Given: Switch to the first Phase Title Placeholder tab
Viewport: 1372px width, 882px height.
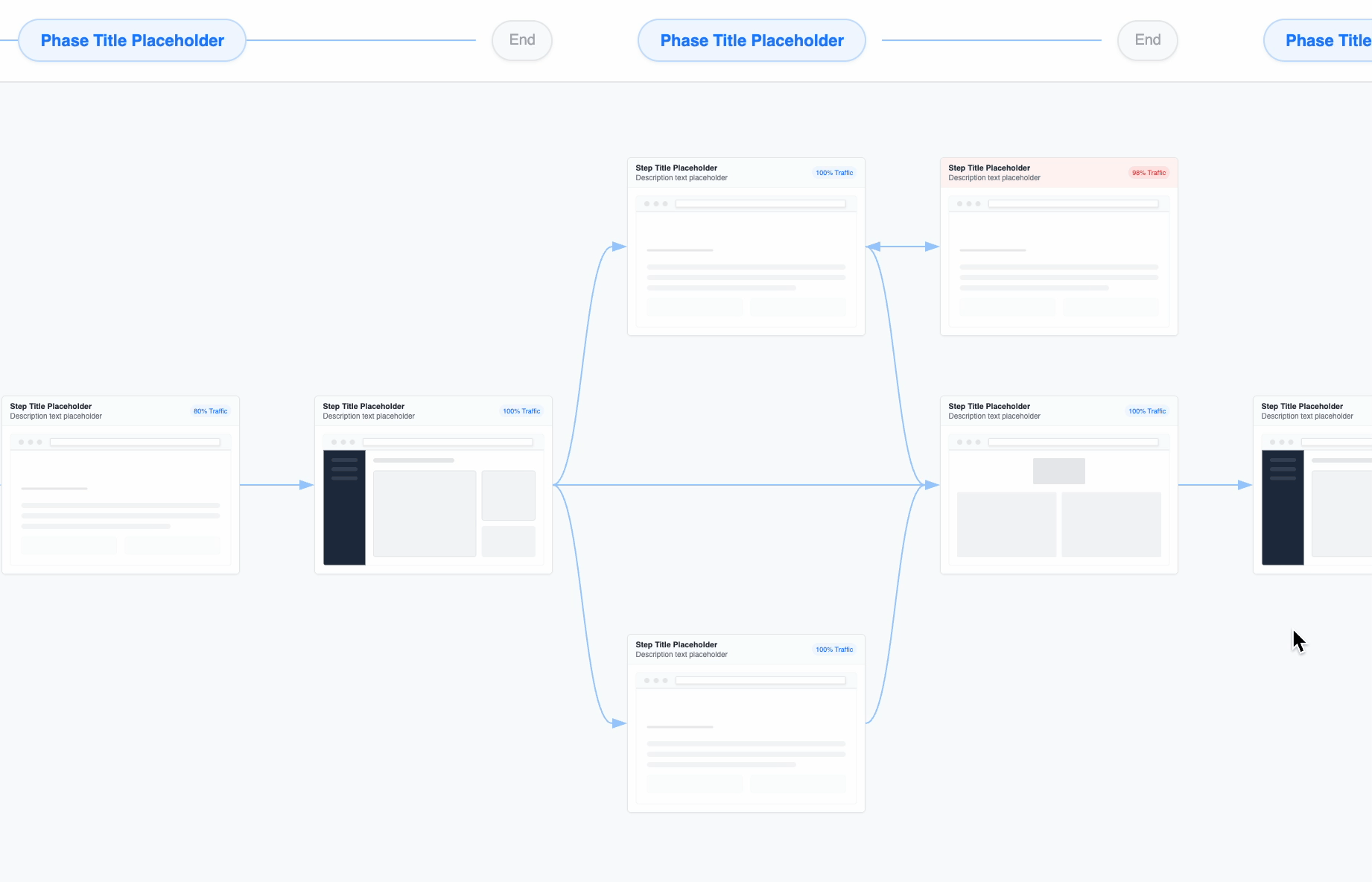Looking at the screenshot, I should pos(132,39).
